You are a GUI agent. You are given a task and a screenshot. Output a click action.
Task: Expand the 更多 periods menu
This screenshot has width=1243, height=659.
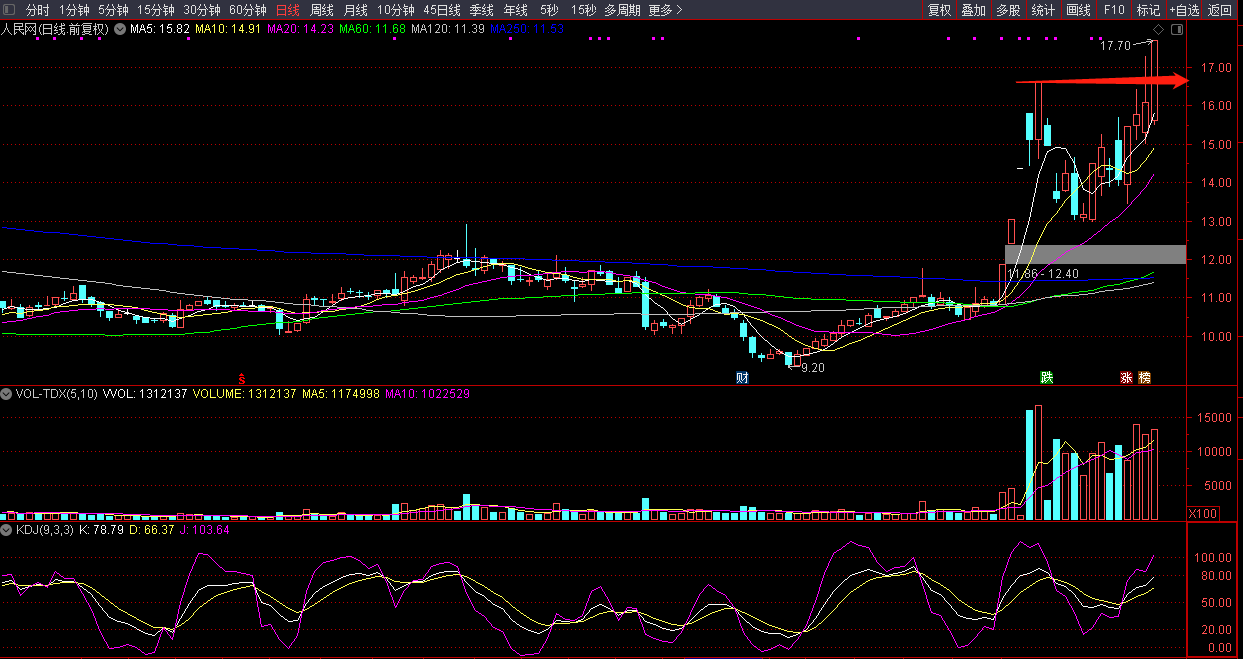(x=665, y=10)
